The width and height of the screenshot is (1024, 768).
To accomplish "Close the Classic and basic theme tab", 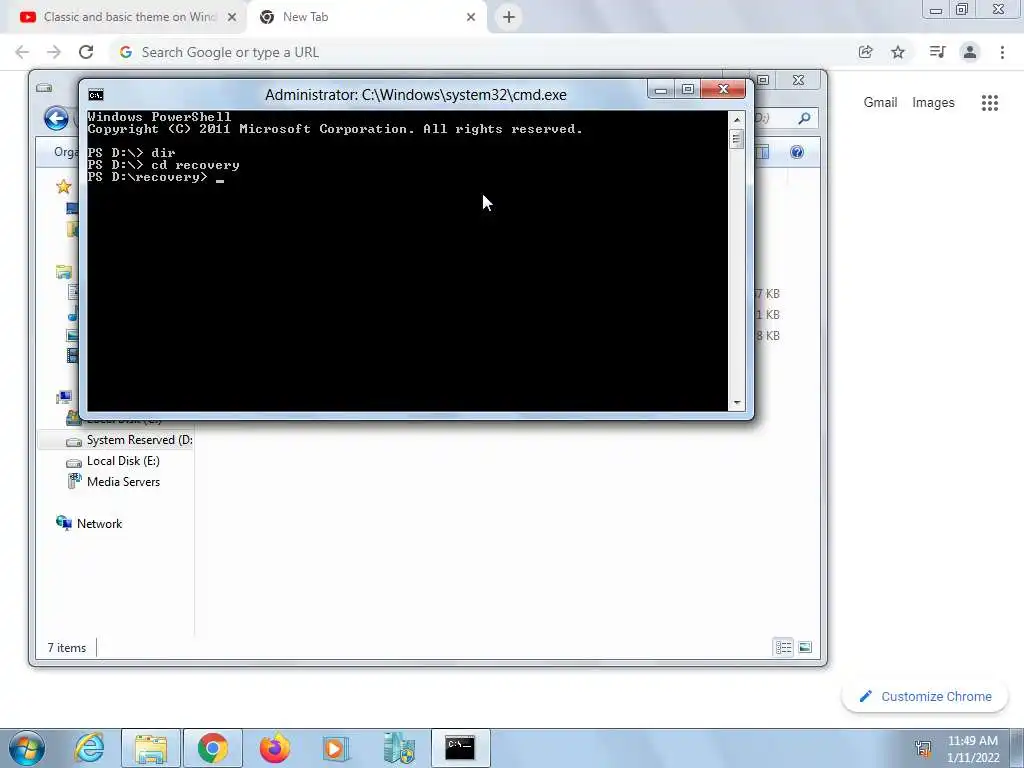I will point(232,17).
